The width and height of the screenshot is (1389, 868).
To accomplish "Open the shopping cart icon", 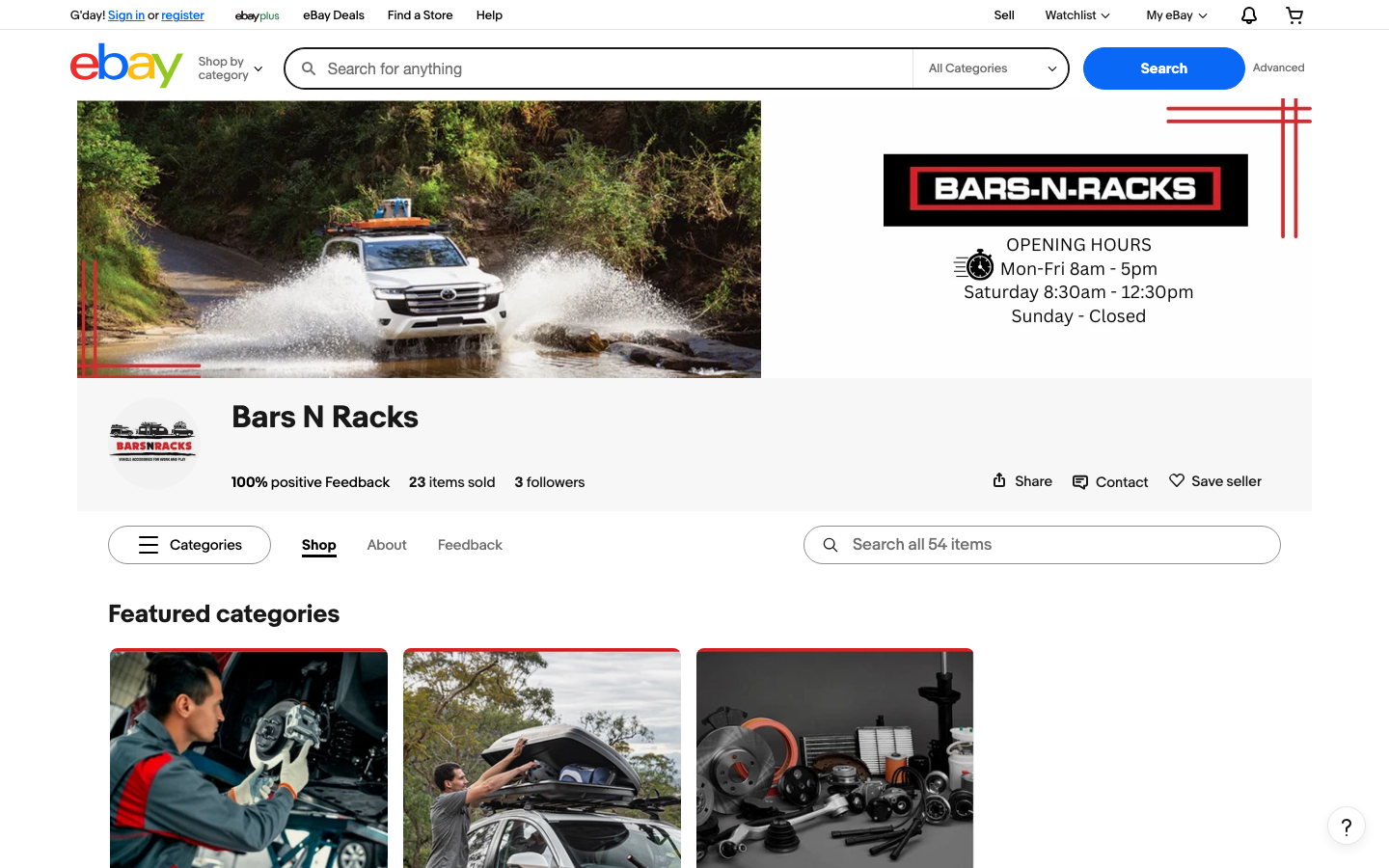I will click(x=1294, y=15).
